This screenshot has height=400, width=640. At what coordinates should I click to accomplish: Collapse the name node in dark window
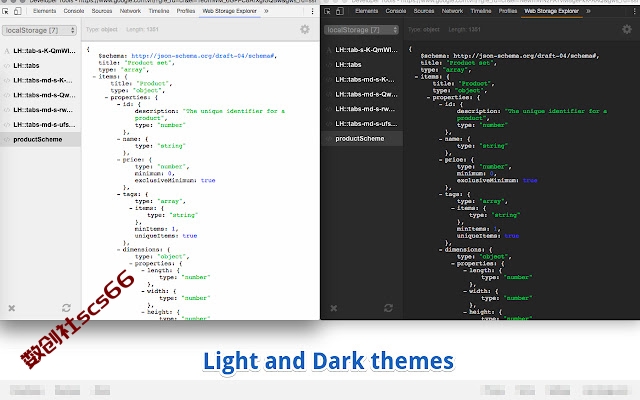click(x=441, y=139)
